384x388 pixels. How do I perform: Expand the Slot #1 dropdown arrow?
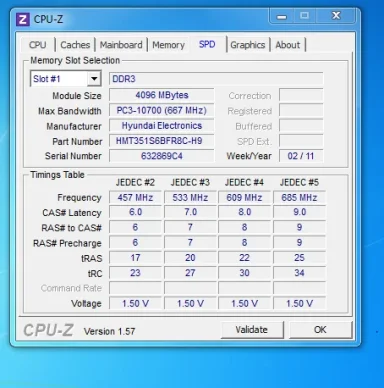pos(94,79)
